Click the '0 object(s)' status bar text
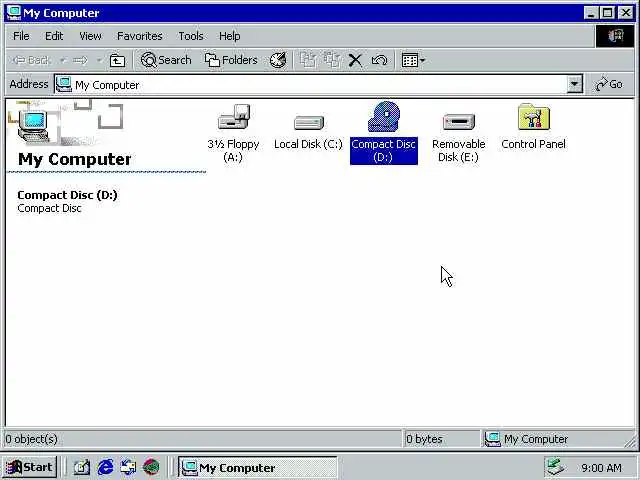Viewport: 640px width, 480px height. 31,439
